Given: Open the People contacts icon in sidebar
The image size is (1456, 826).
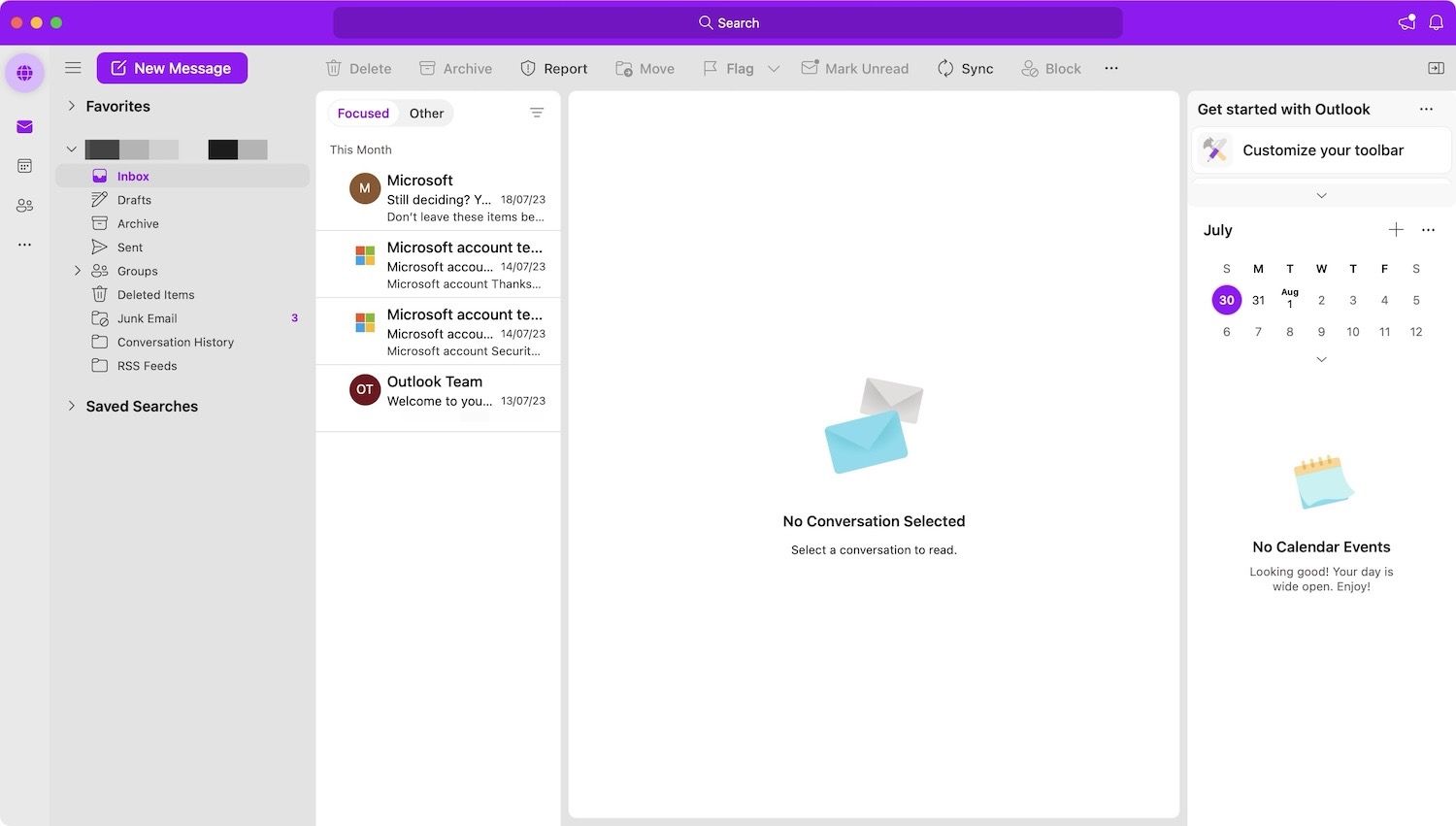Looking at the screenshot, I should point(24,206).
